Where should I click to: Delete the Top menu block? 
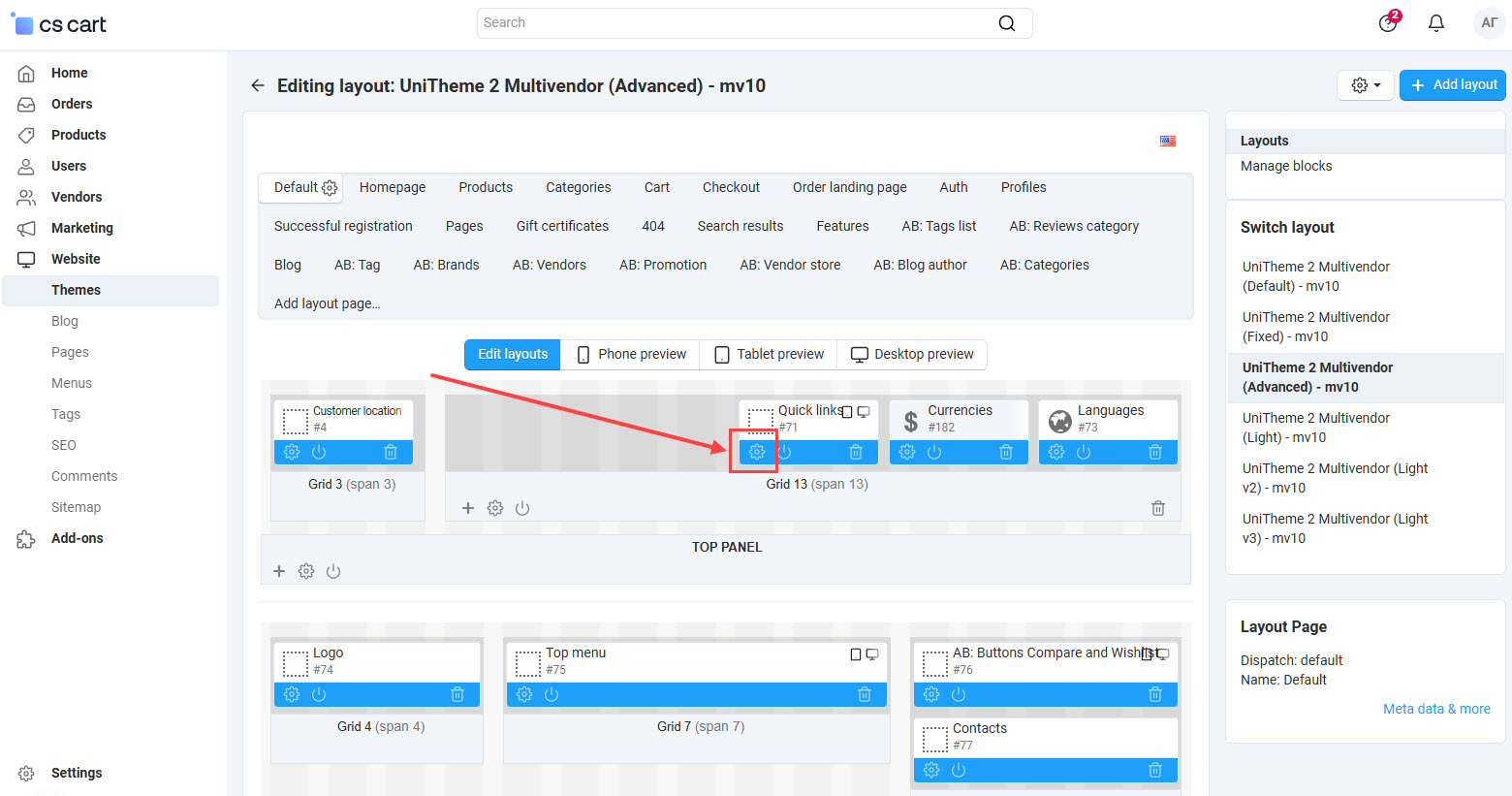click(865, 694)
